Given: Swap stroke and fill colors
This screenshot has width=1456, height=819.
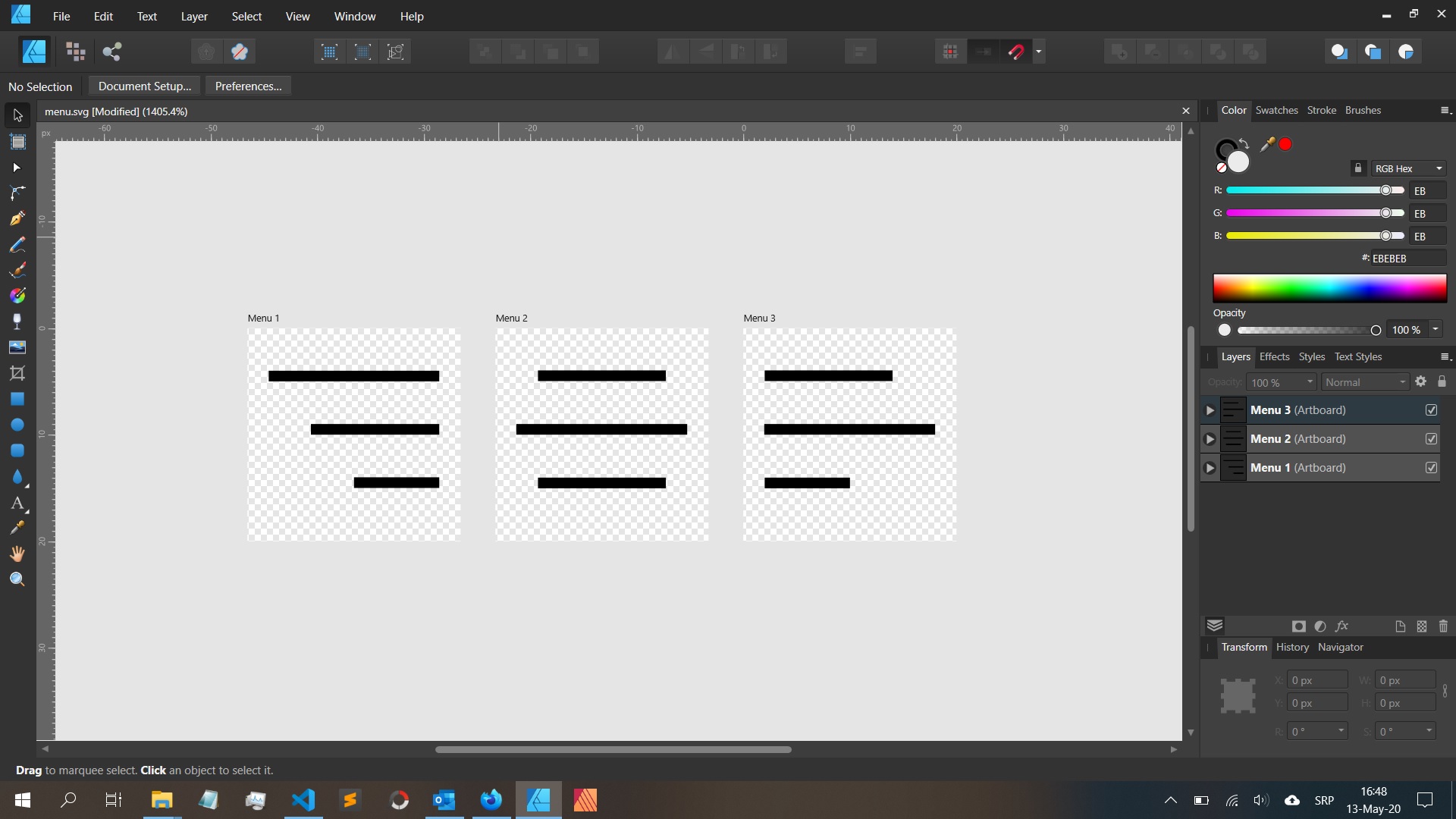Looking at the screenshot, I should [x=1244, y=143].
